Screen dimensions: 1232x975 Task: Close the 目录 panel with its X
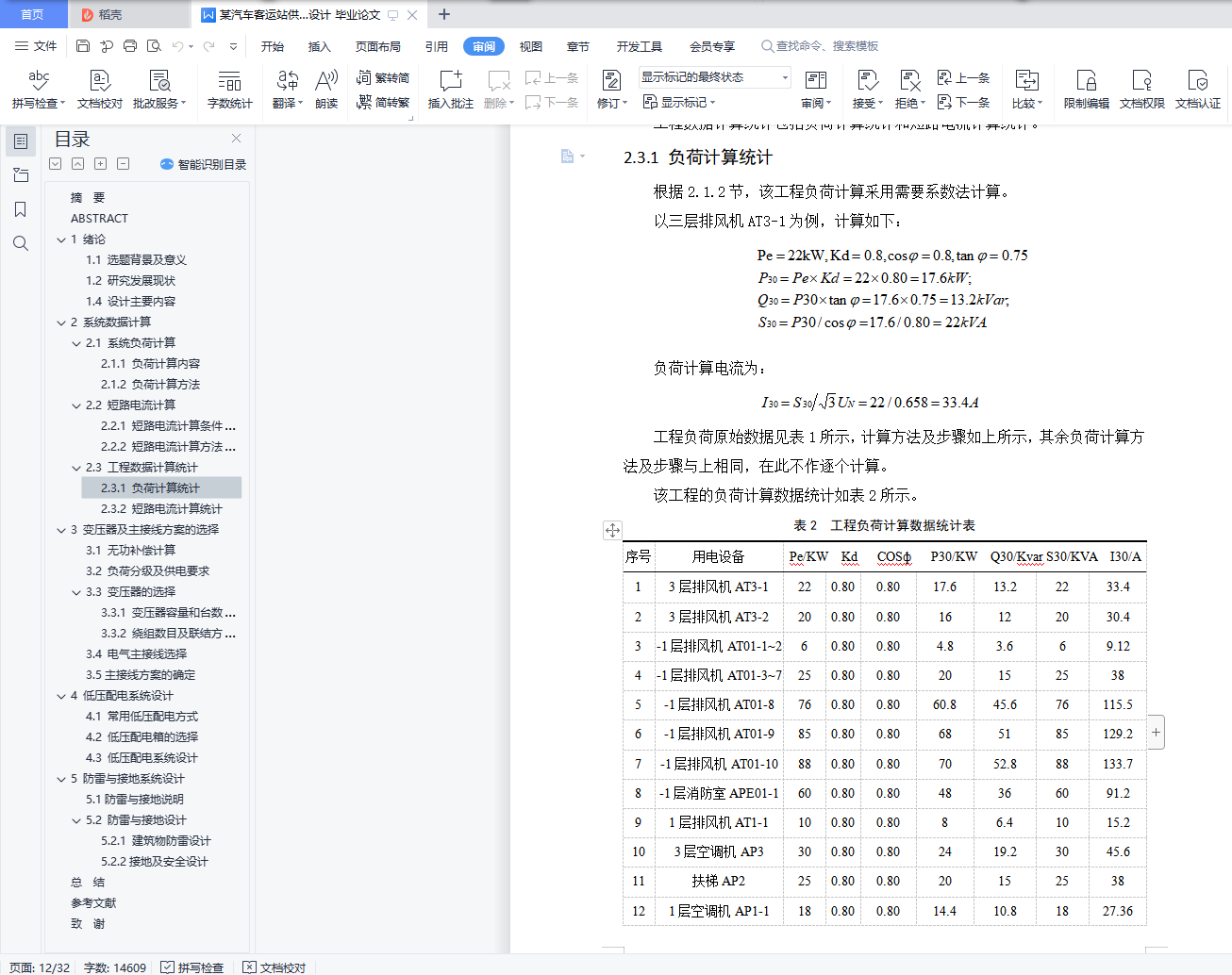[237, 139]
